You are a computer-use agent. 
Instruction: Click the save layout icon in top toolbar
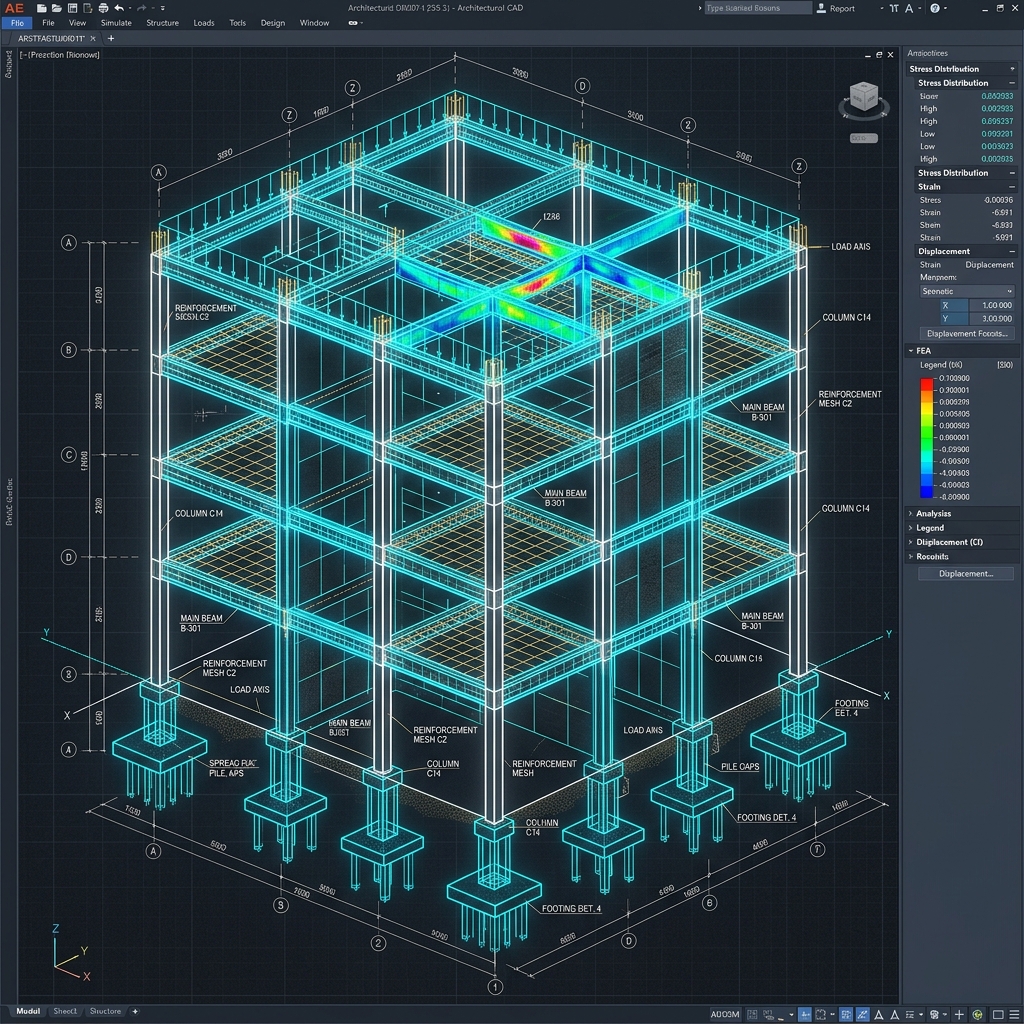[x=72, y=8]
